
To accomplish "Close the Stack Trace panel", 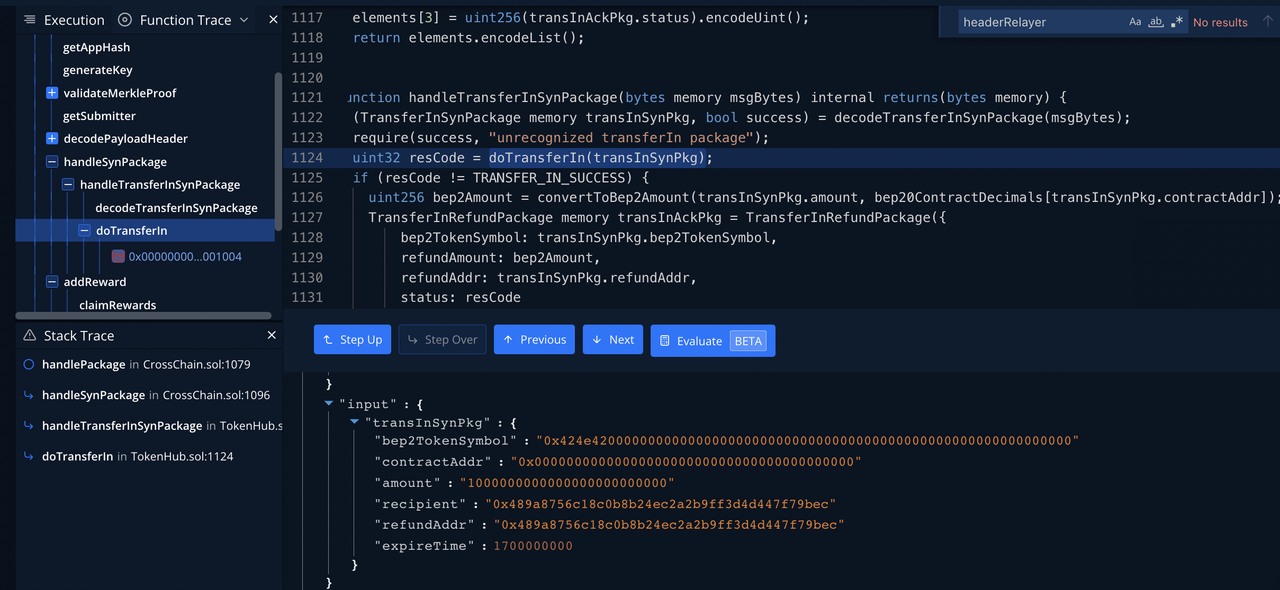I will tap(271, 336).
